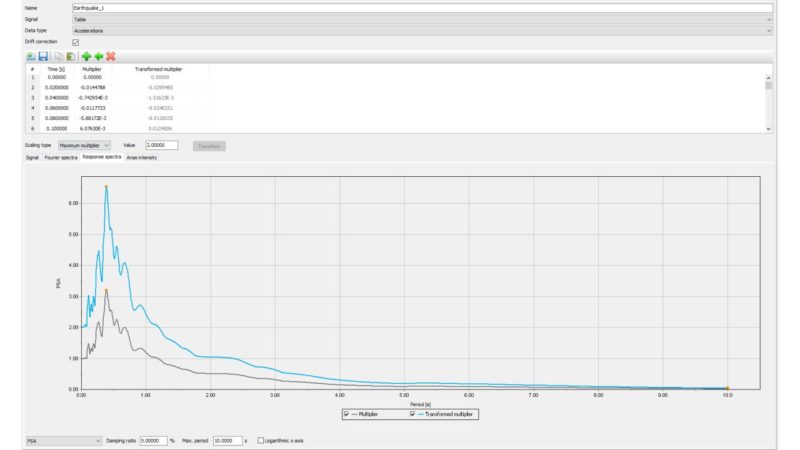The height and width of the screenshot is (450, 800).
Task: Click the copy table icon
Action: [59, 56]
